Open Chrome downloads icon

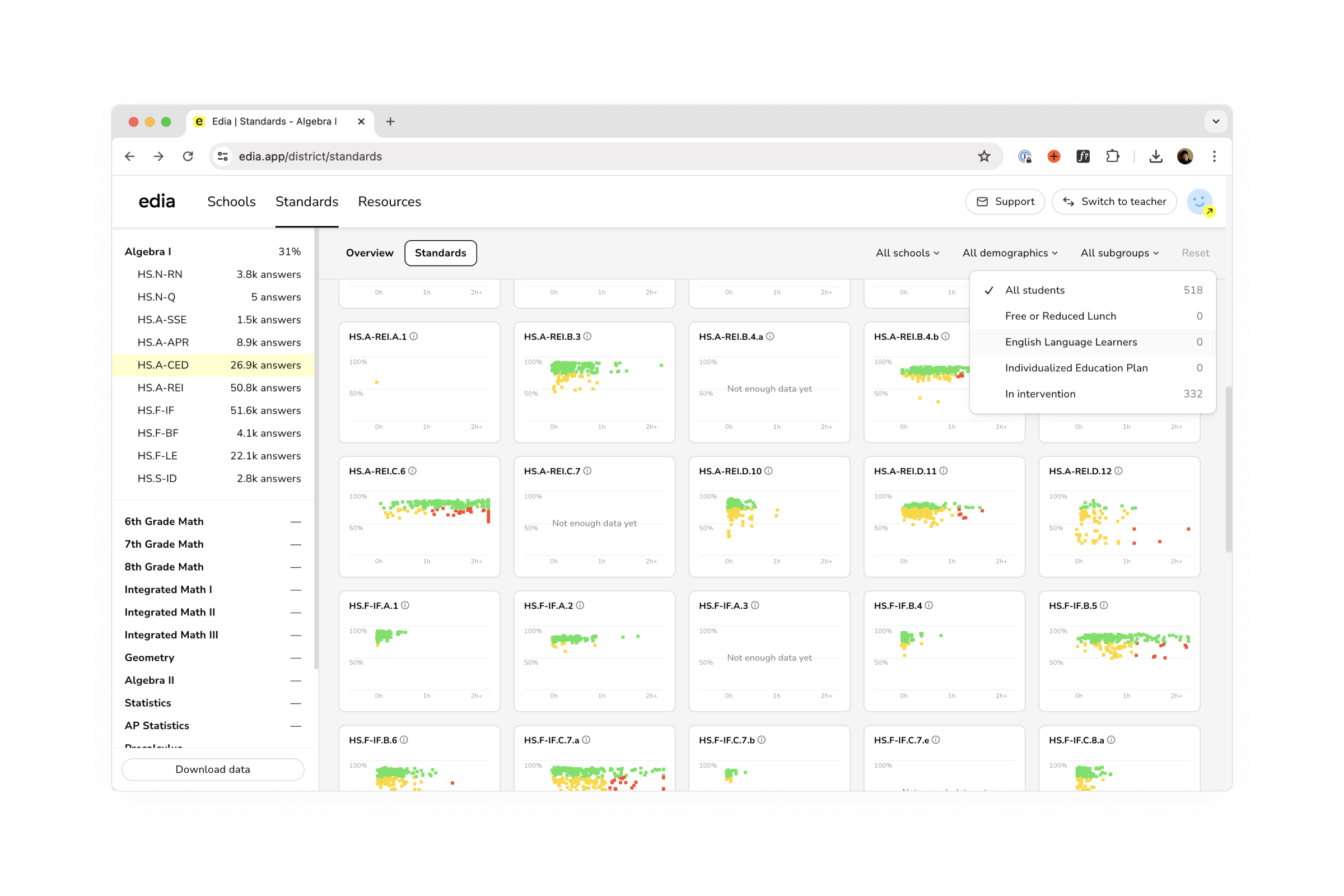coord(1155,156)
